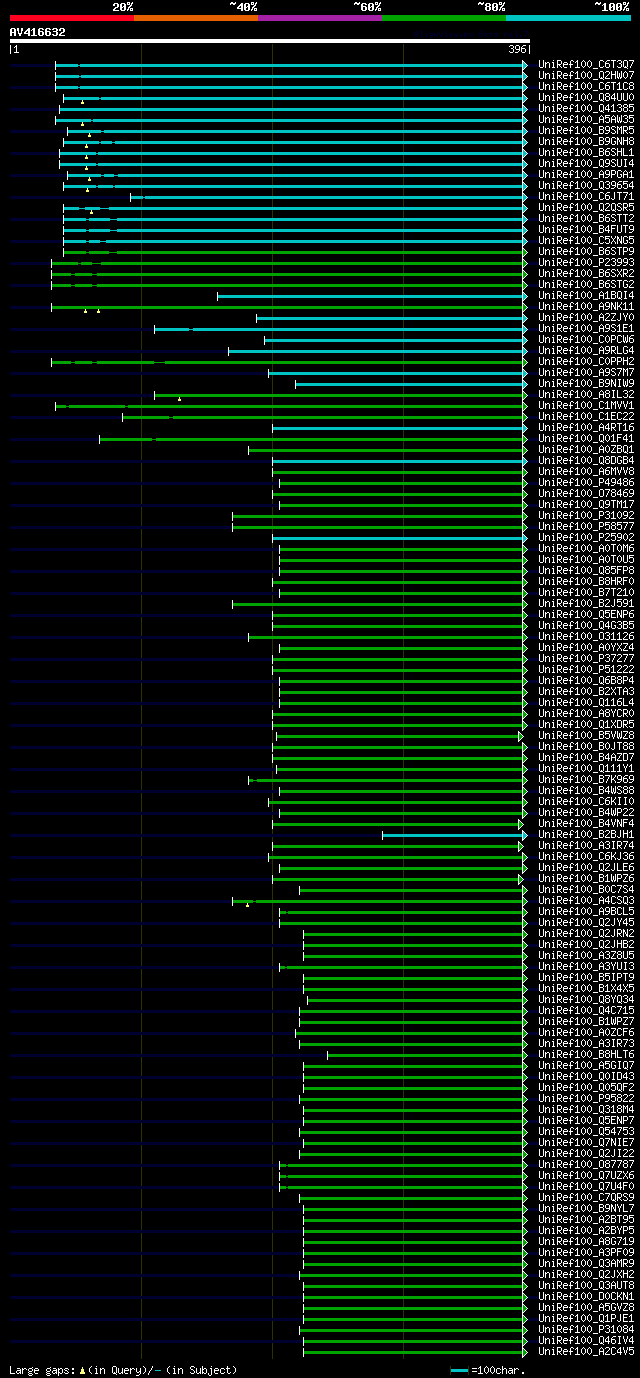Select hit label UniRef100_Q1XDR5
The image size is (640, 1378).
point(586,724)
